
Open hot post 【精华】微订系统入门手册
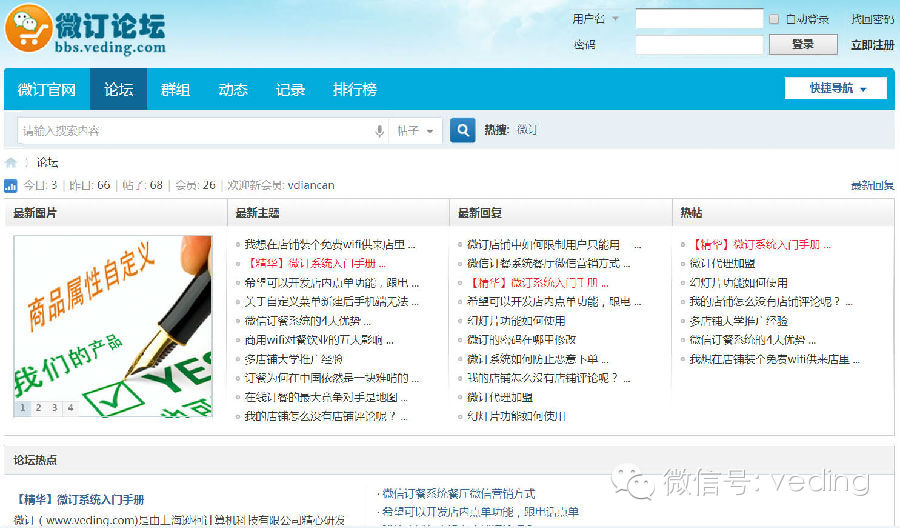(x=759, y=244)
